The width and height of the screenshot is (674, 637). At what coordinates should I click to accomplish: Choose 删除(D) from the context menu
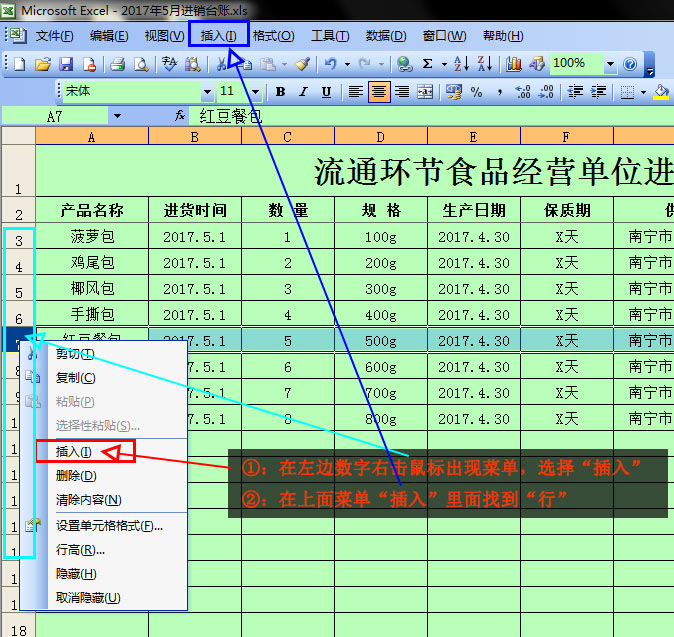pyautogui.click(x=76, y=476)
